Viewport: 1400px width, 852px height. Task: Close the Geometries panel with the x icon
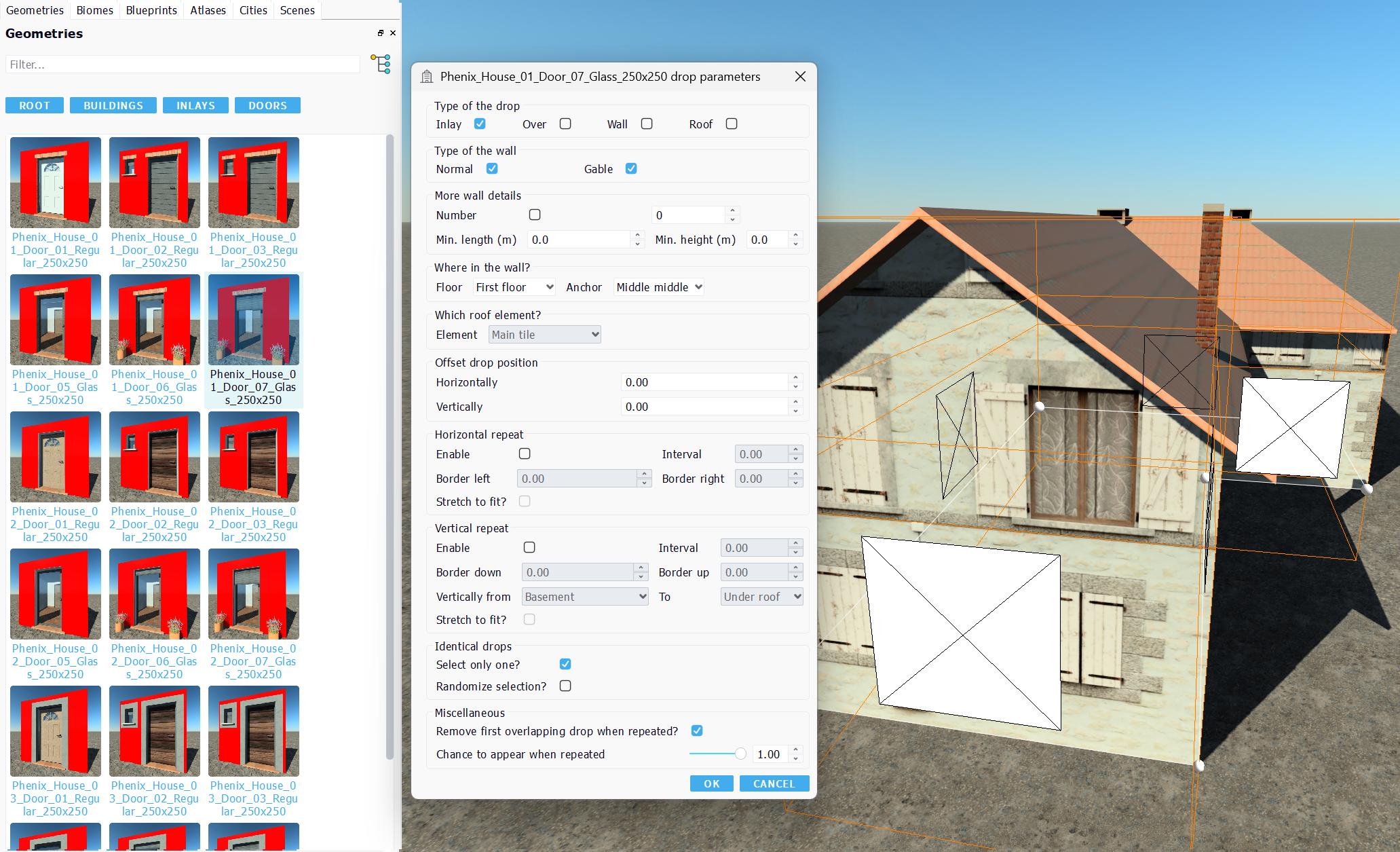pyautogui.click(x=393, y=33)
